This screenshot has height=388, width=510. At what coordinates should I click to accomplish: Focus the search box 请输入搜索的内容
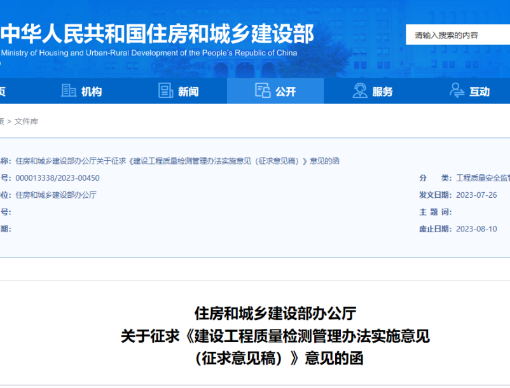point(458,35)
